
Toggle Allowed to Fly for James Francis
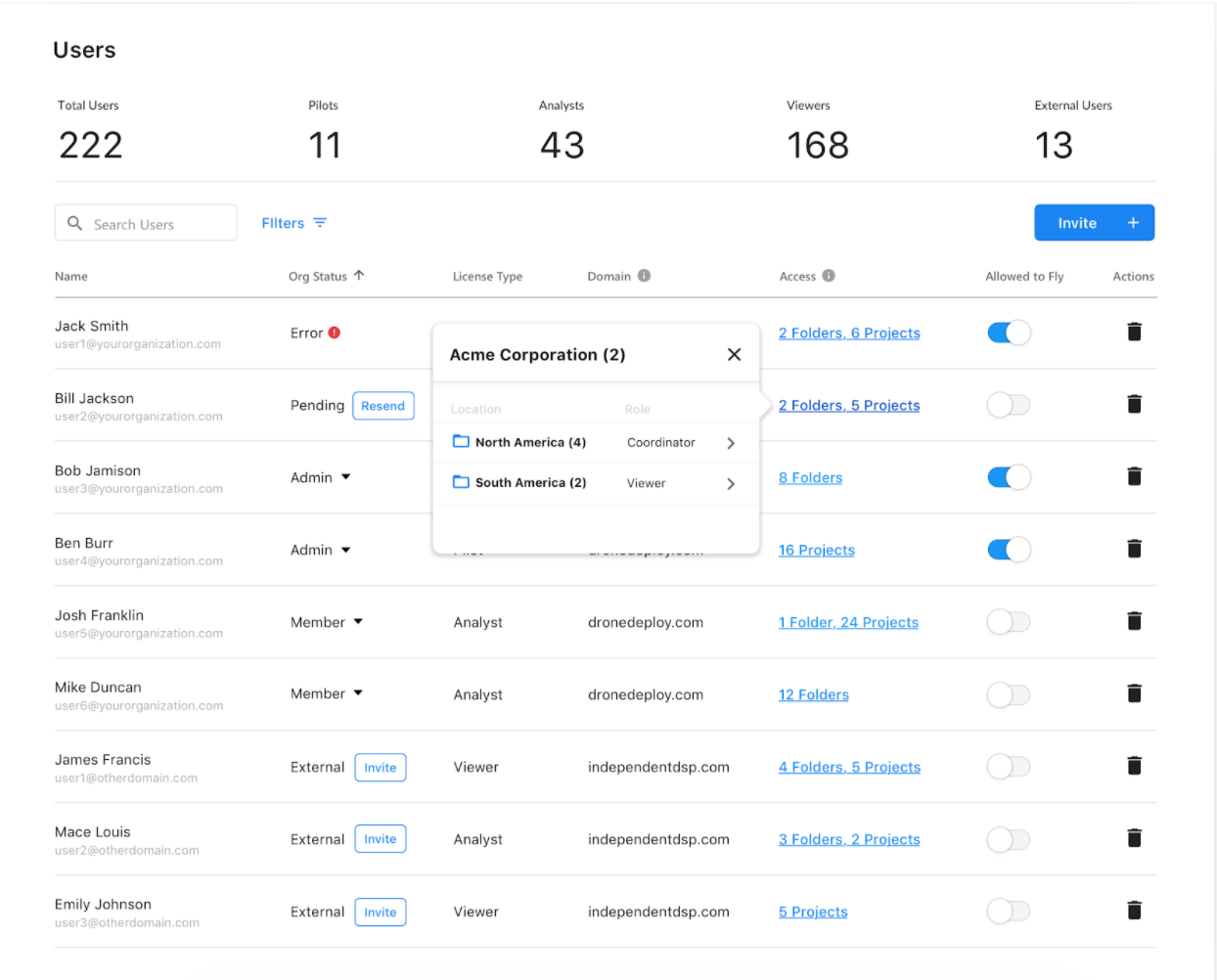tap(1009, 767)
